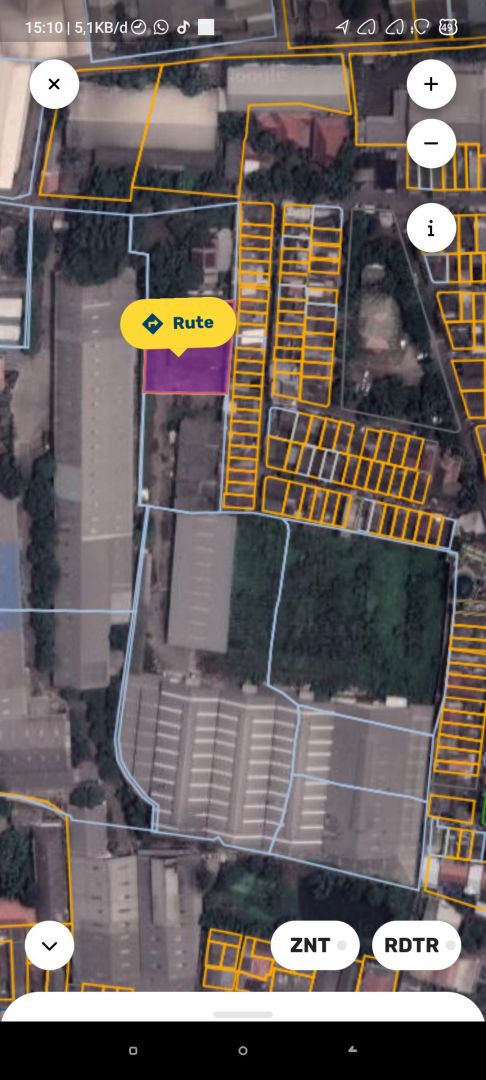Image resolution: width=486 pixels, height=1080 pixels.
Task: Tap the clock time 15:10
Action: 44,28
